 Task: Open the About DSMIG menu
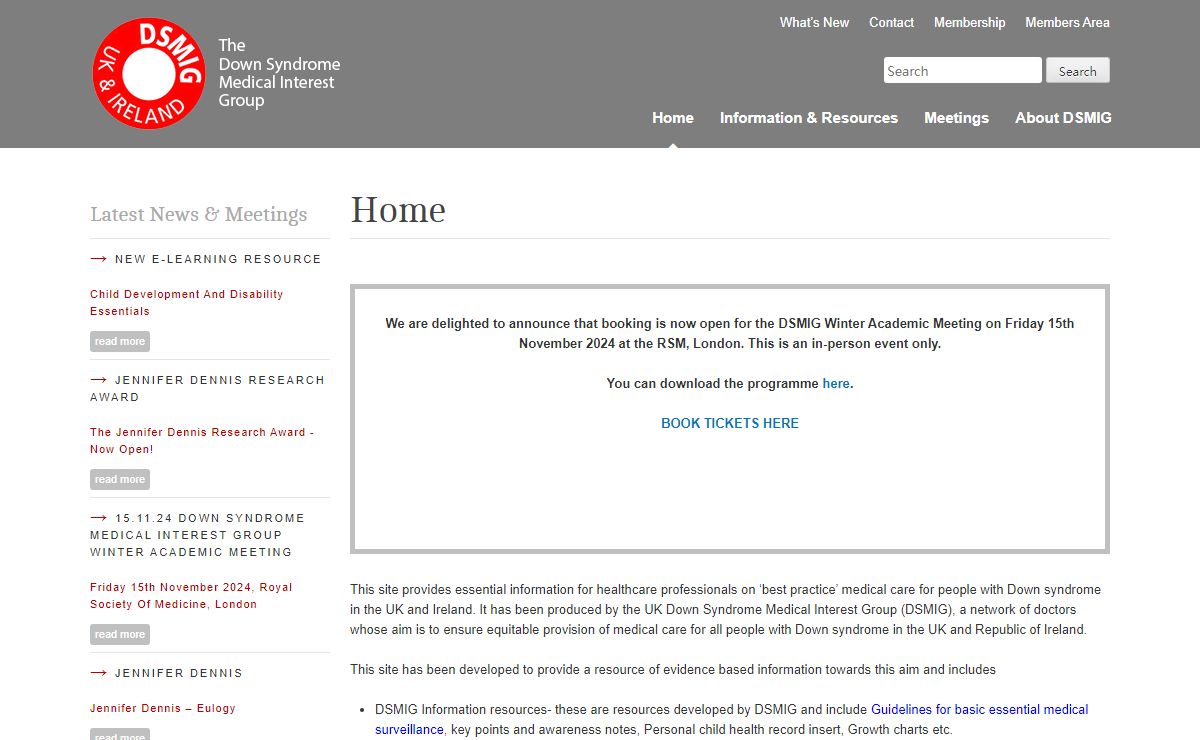(1063, 117)
